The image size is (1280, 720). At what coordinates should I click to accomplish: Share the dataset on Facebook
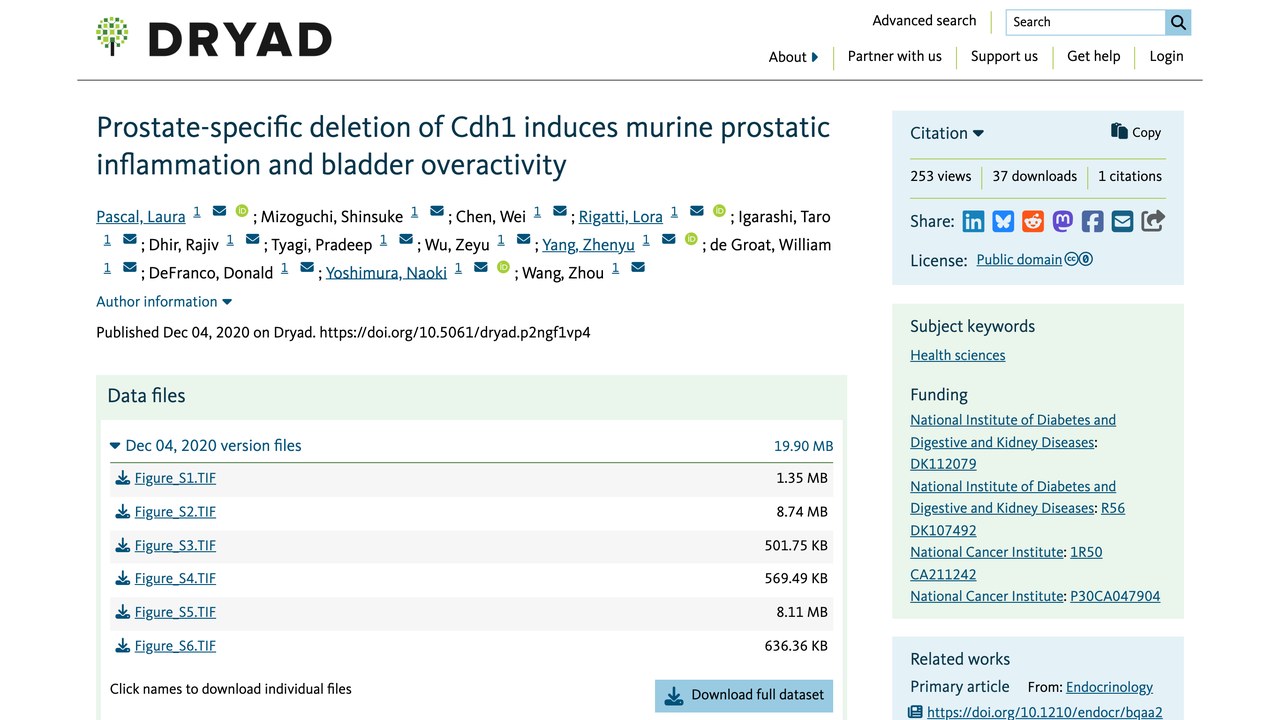1093,221
